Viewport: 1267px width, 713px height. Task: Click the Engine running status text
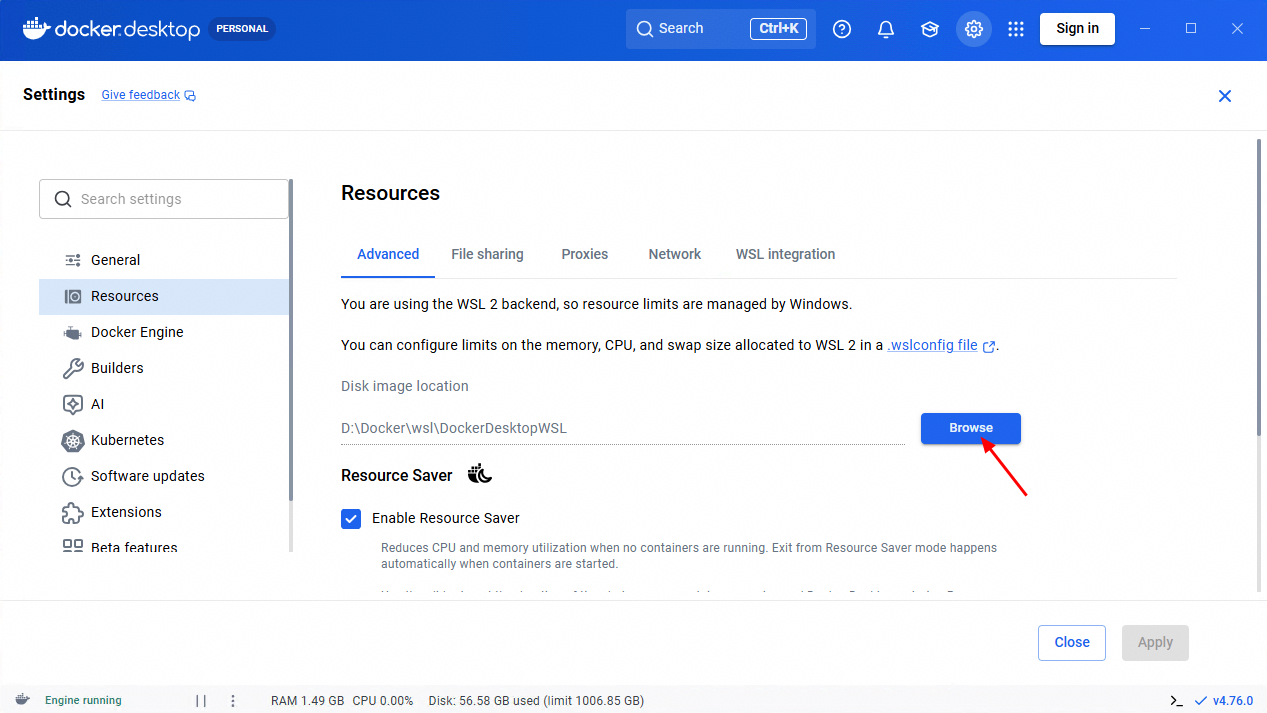83,701
